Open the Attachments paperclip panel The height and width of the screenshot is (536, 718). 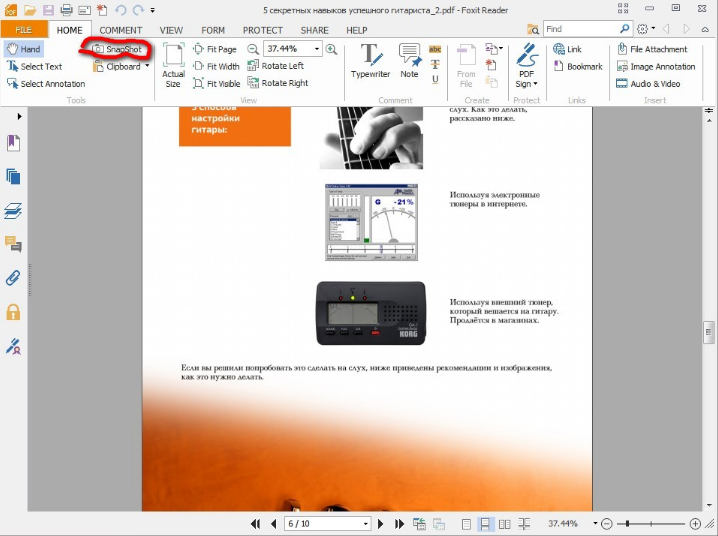(14, 278)
